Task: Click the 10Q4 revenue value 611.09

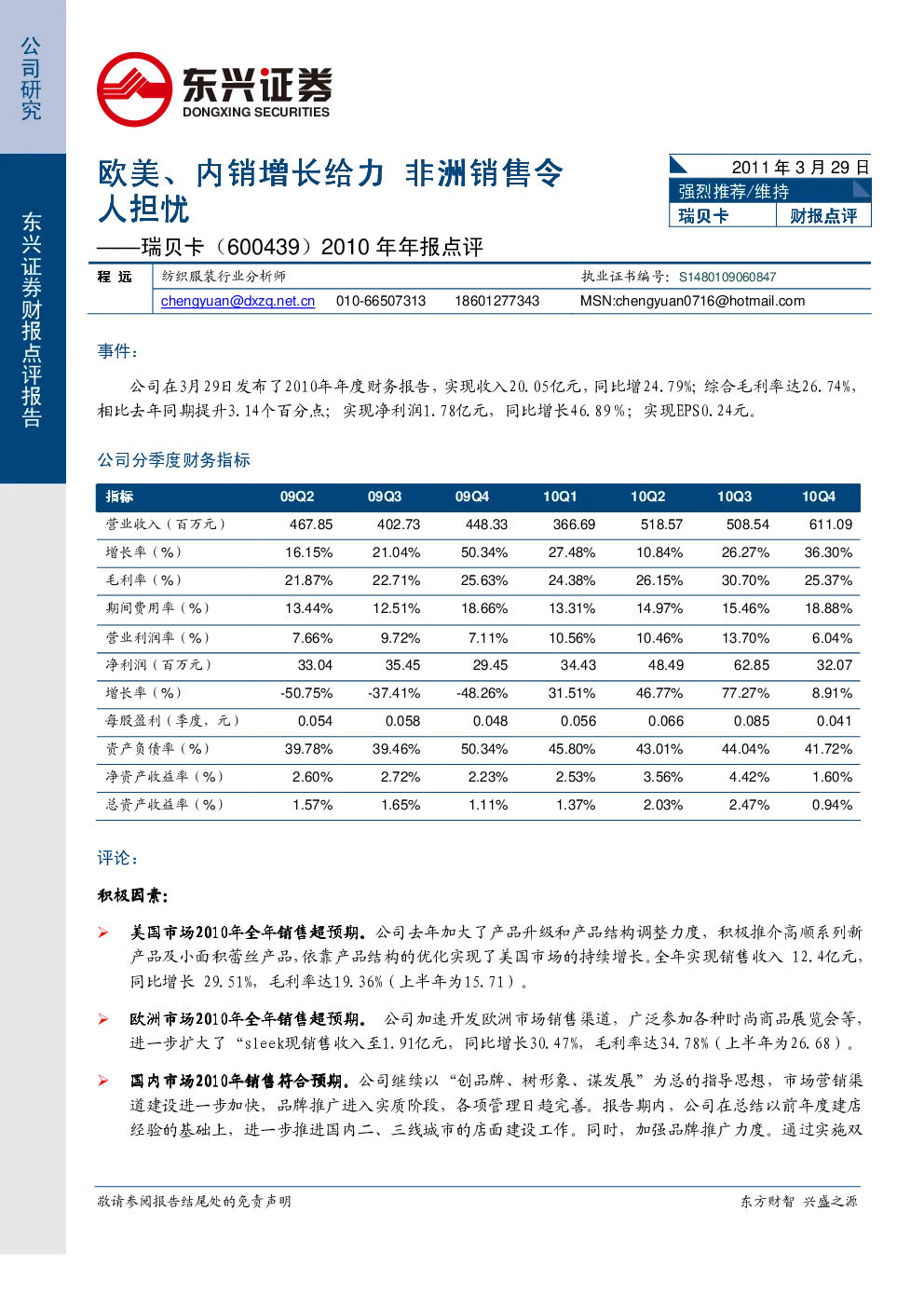Action: pyautogui.click(x=831, y=524)
